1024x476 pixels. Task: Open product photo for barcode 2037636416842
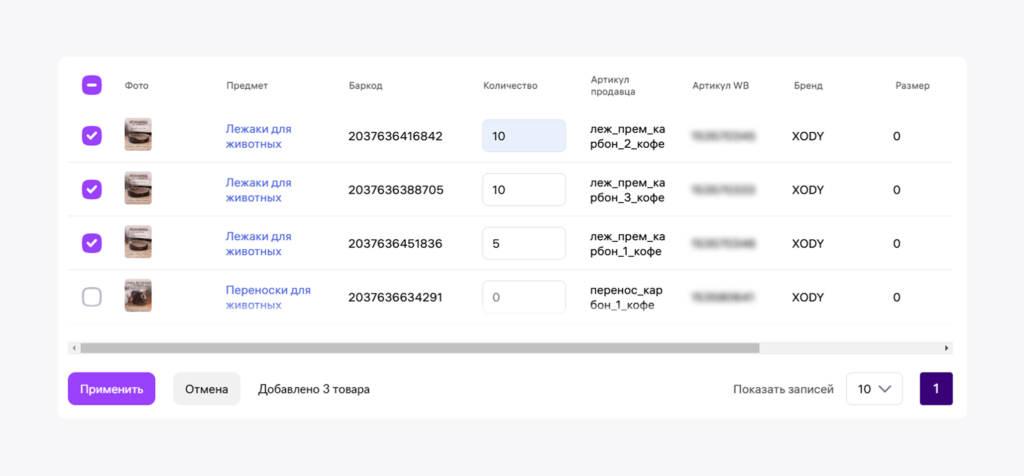[138, 135]
